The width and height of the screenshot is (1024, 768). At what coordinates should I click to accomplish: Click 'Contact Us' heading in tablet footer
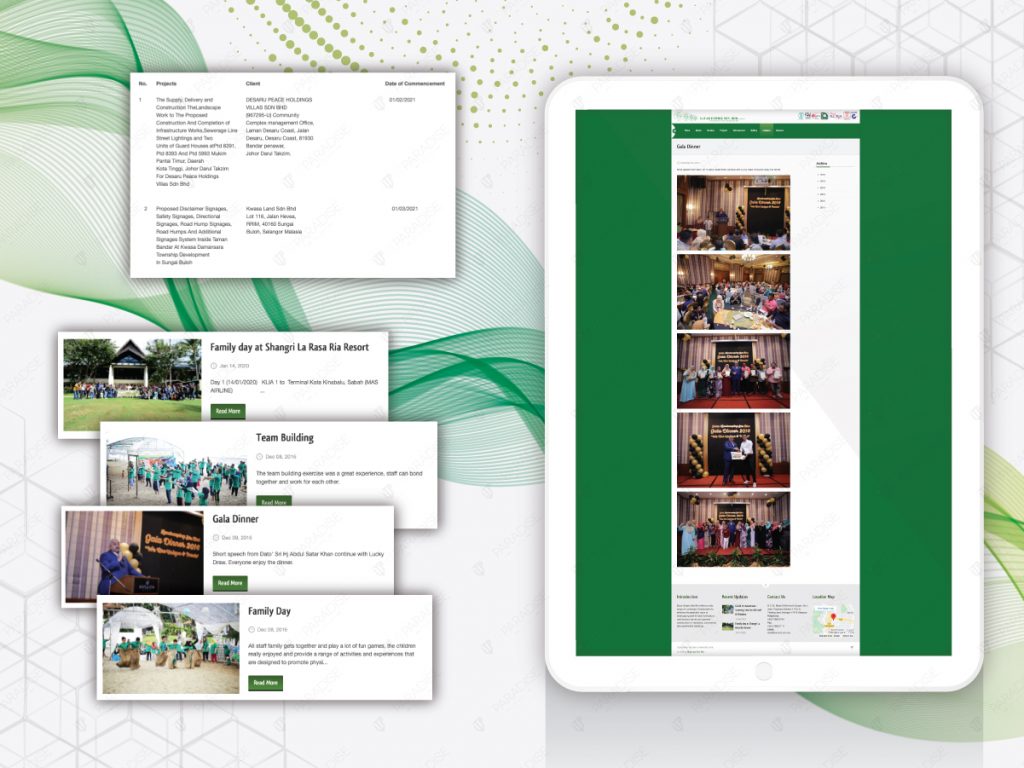(776, 597)
